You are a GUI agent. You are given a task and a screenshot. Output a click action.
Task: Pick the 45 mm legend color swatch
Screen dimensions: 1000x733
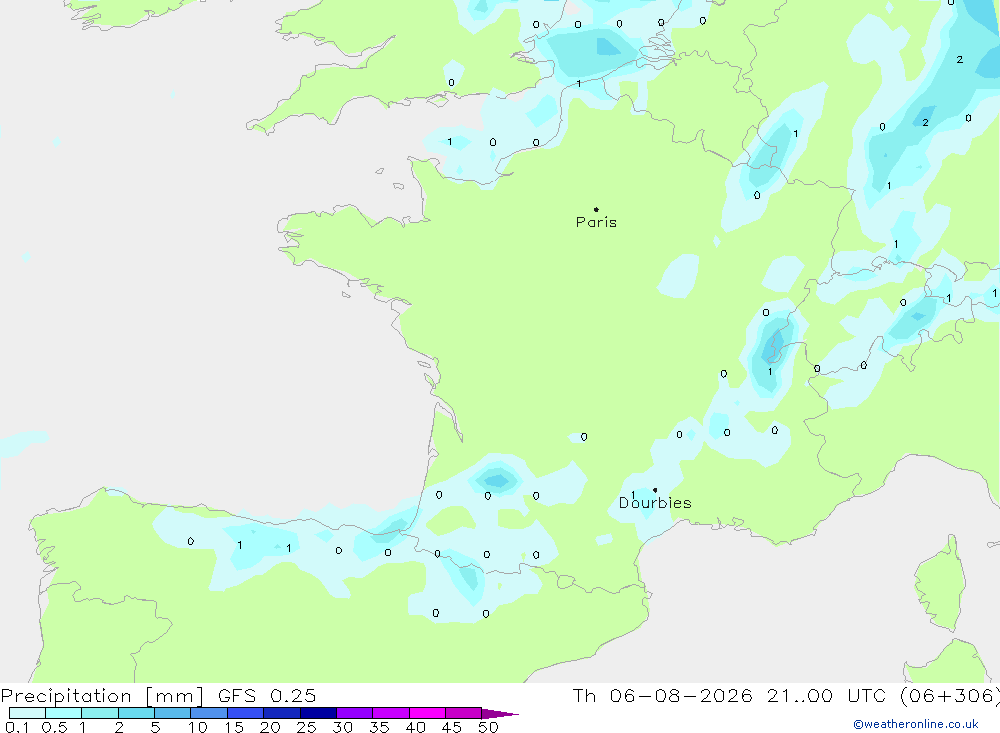pyautogui.click(x=464, y=713)
